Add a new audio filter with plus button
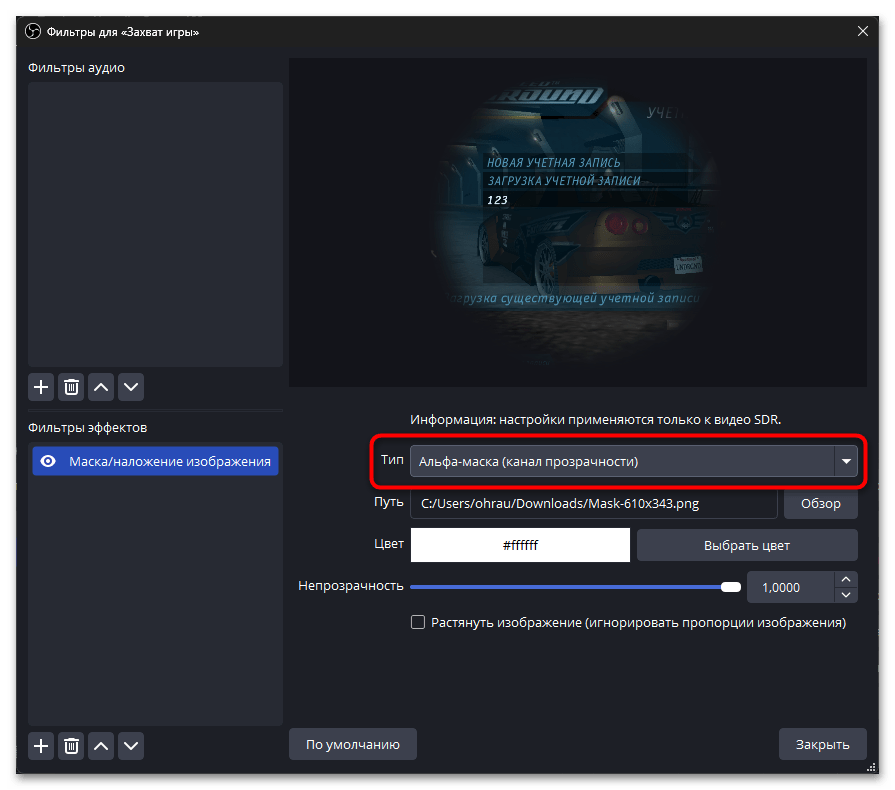The width and height of the screenshot is (895, 790). (x=41, y=388)
